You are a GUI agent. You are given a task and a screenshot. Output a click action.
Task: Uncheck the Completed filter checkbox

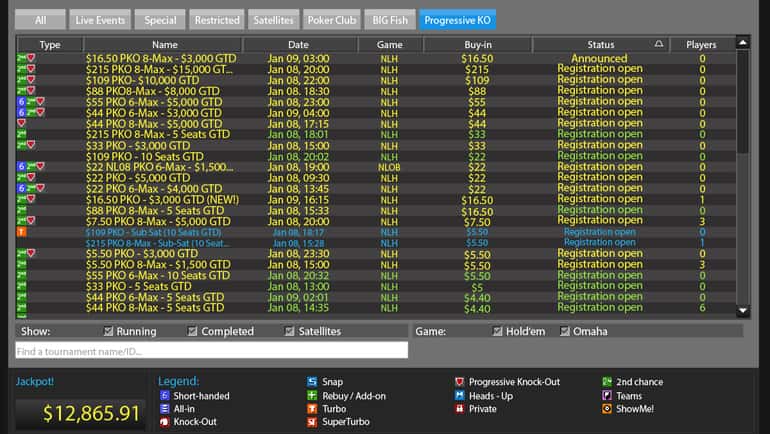pyautogui.click(x=191, y=332)
